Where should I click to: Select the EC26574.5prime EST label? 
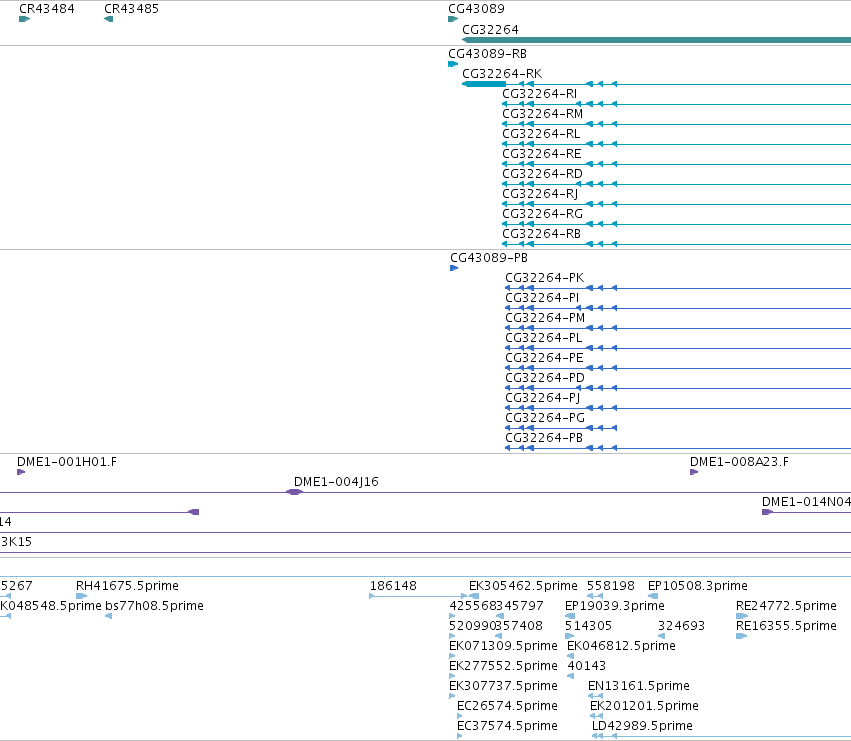pyautogui.click(x=507, y=706)
